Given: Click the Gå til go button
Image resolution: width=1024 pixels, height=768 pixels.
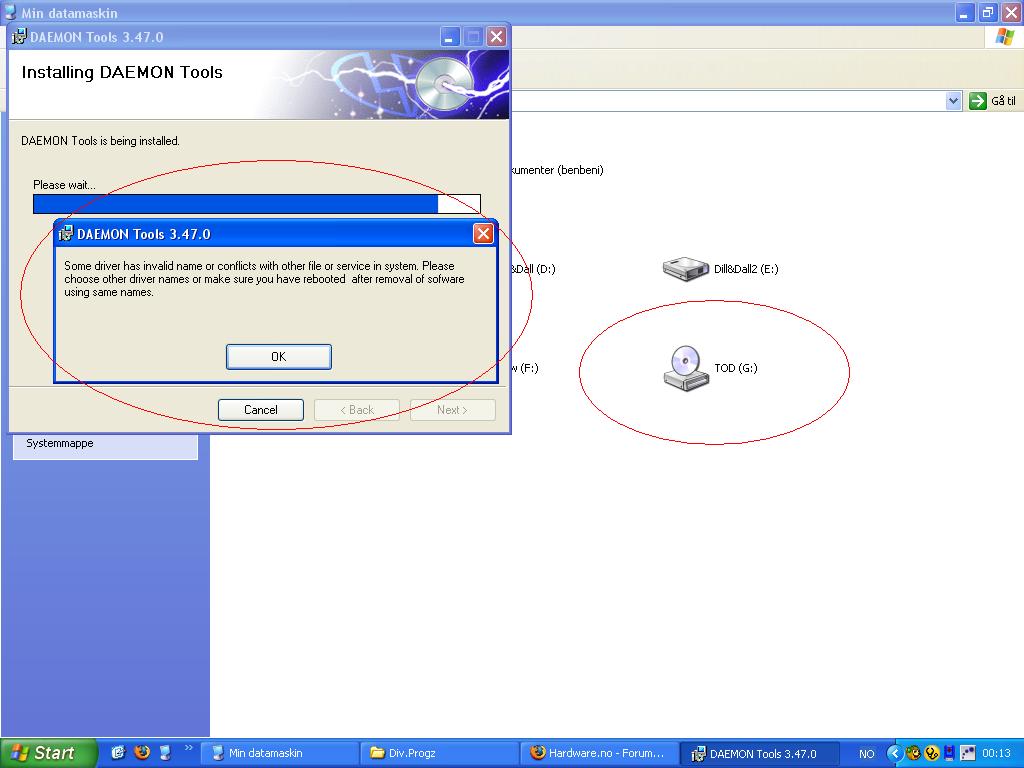Looking at the screenshot, I should point(993,101).
